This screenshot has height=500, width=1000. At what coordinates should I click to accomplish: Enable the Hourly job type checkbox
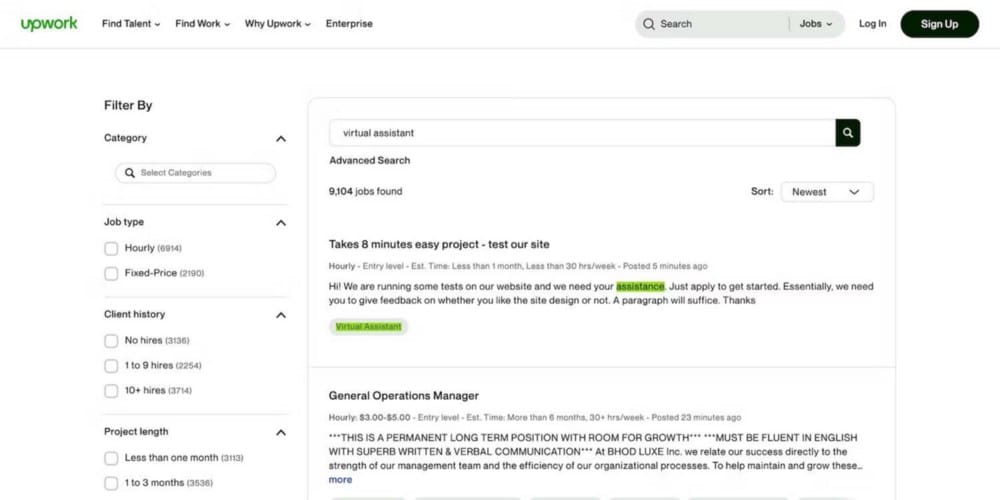pos(111,248)
